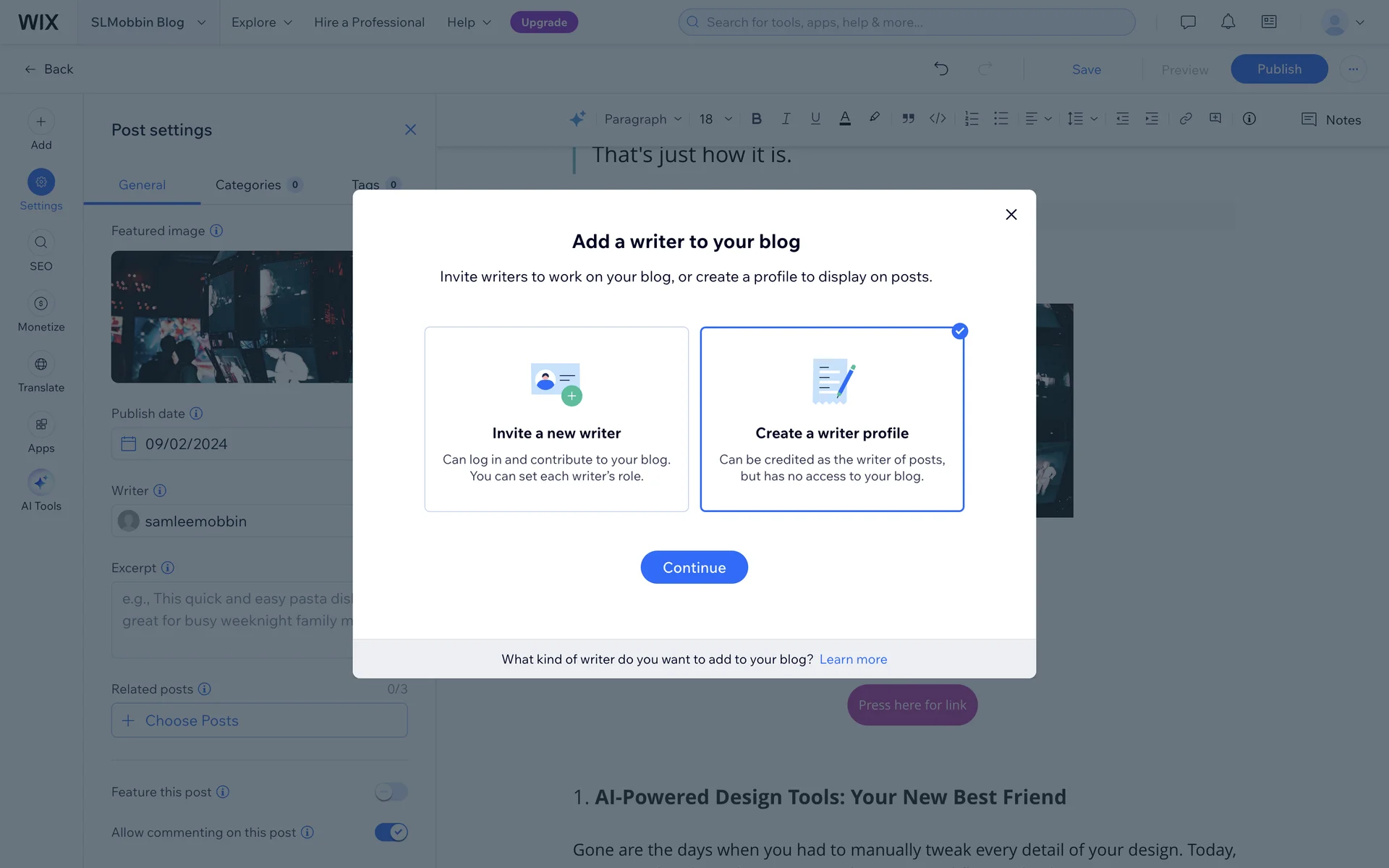Enable the Feature this post toggle
This screenshot has width=1389, height=868.
(x=391, y=792)
